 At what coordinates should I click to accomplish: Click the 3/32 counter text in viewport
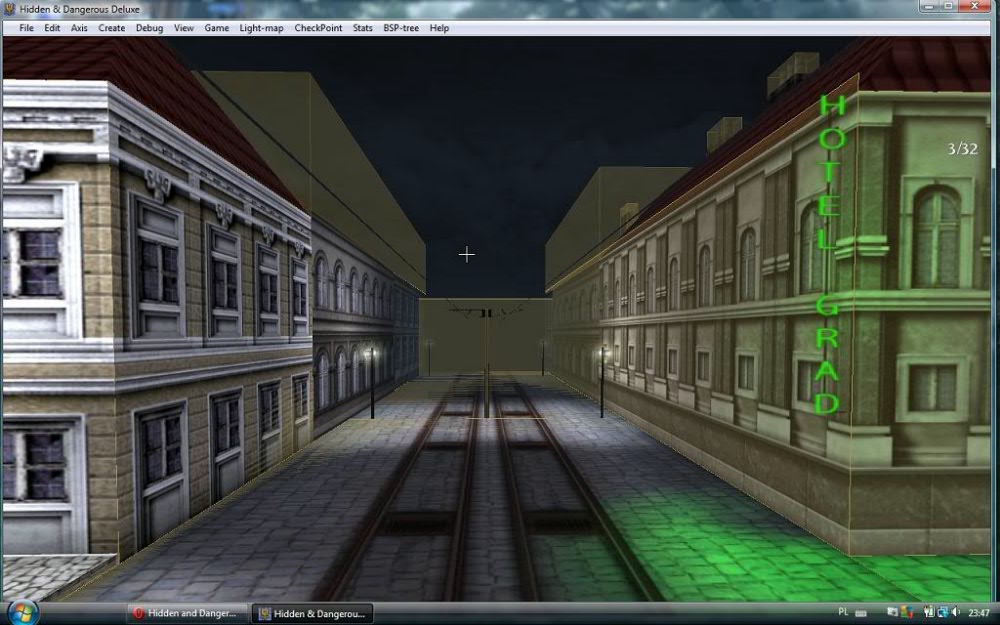click(x=962, y=149)
